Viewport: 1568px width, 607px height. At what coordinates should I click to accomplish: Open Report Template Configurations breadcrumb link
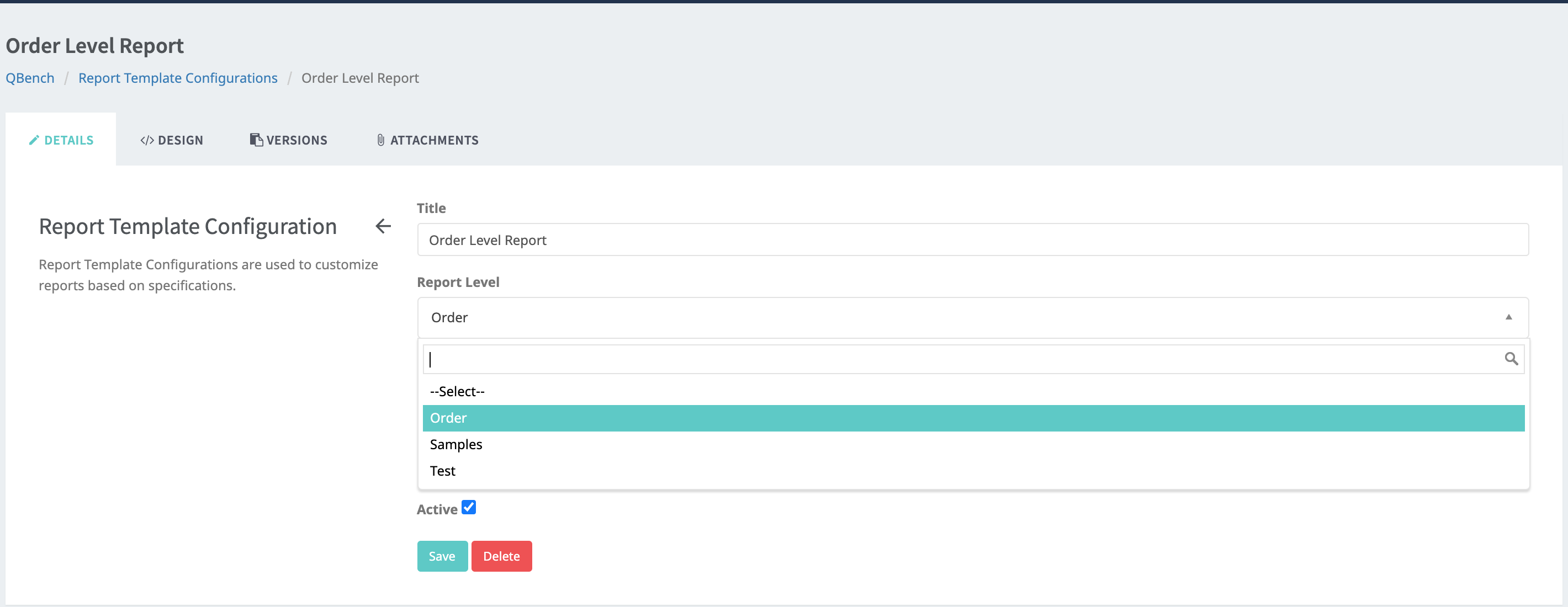click(178, 78)
